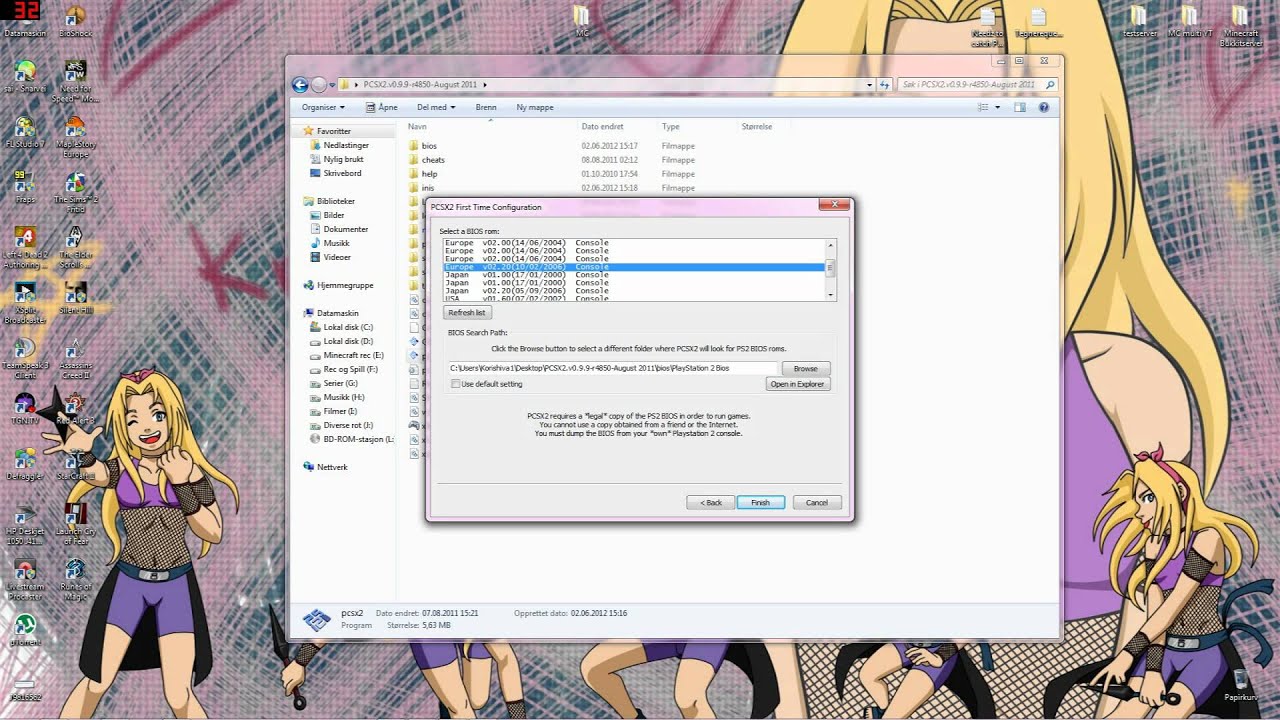Open view options dropdown arrow in Explorer
This screenshot has height=720, width=1280.
pos(997,107)
